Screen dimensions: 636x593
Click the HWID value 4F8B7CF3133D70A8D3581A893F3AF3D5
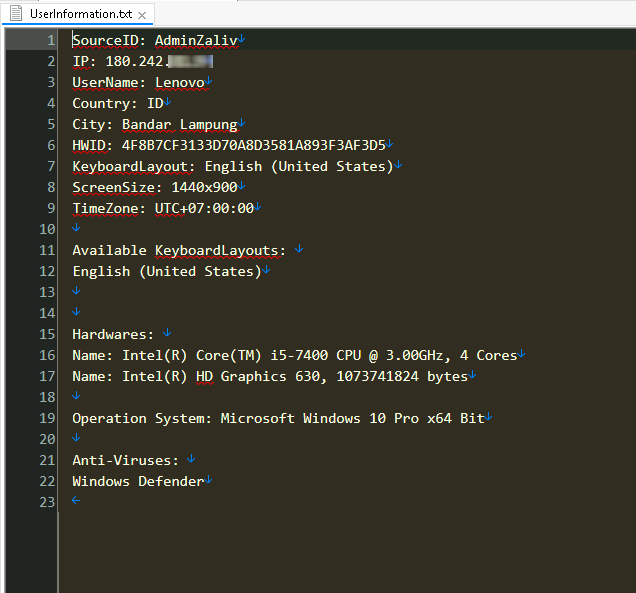point(254,145)
